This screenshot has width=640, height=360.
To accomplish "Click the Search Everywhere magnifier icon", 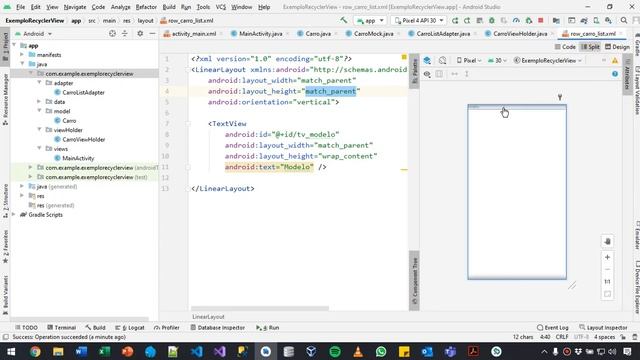I will [624, 20].
